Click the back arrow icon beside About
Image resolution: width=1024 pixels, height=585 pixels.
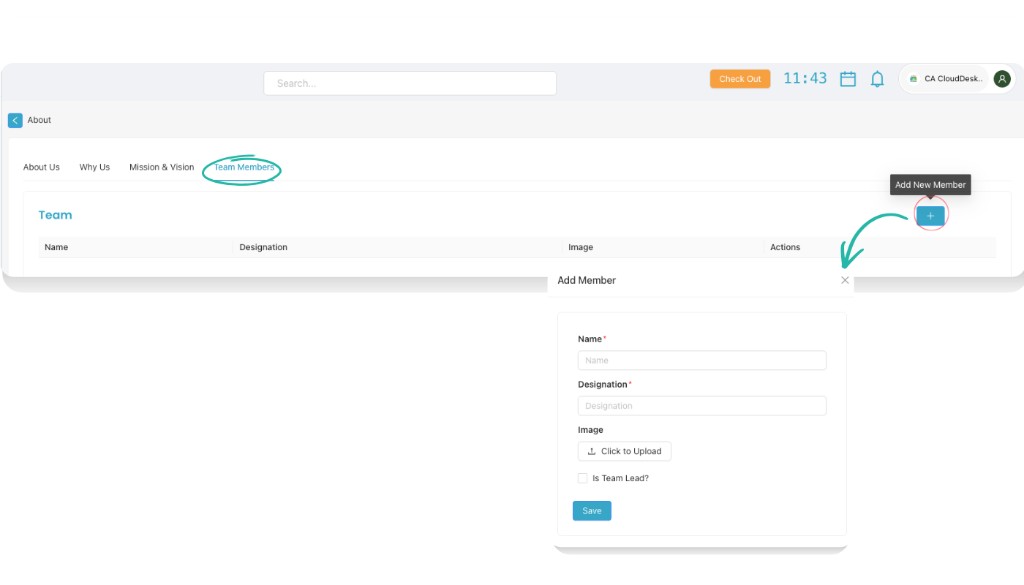15,120
